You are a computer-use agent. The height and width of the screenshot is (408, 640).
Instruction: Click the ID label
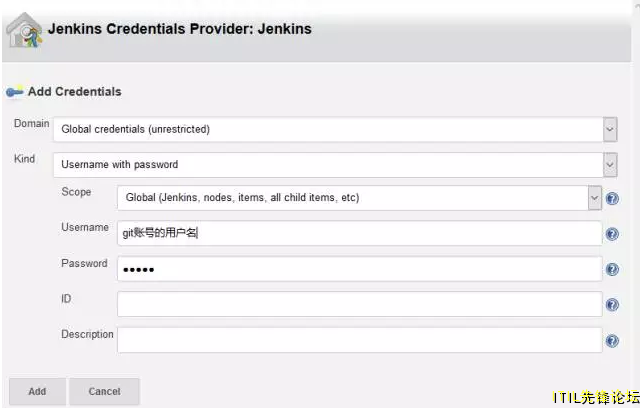66,299
